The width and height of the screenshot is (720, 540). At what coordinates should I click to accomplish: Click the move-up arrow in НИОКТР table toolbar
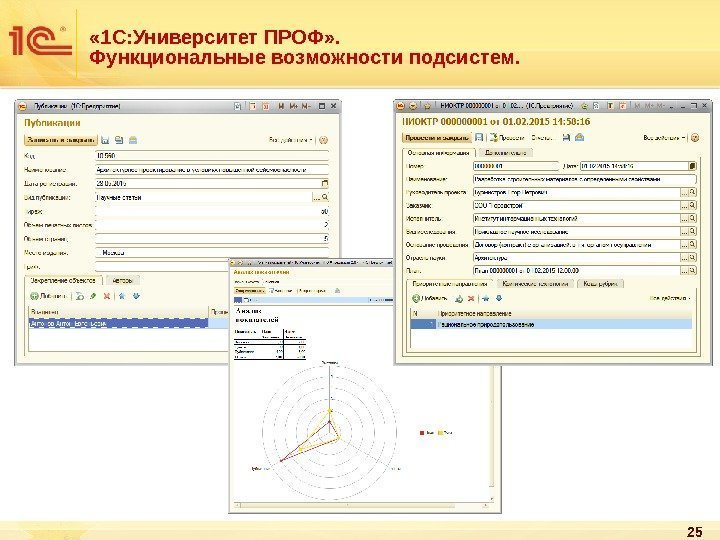[485, 298]
